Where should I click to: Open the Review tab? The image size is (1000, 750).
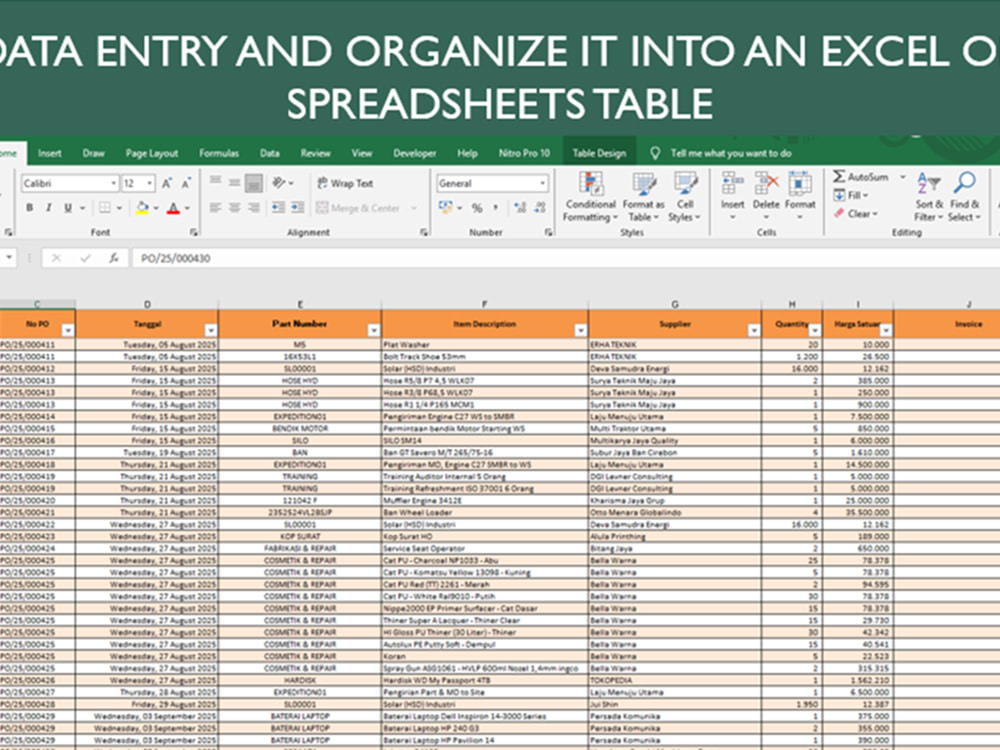(316, 153)
